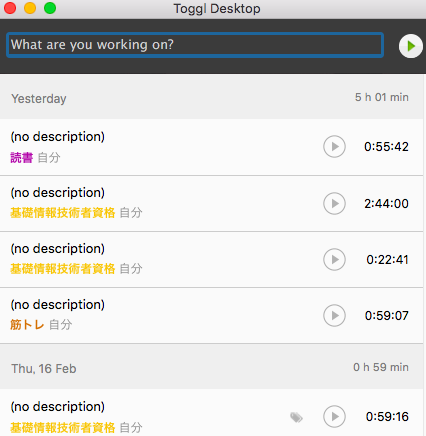Click duration 2:44:00
Screen dimensions: 426x436
click(386, 204)
